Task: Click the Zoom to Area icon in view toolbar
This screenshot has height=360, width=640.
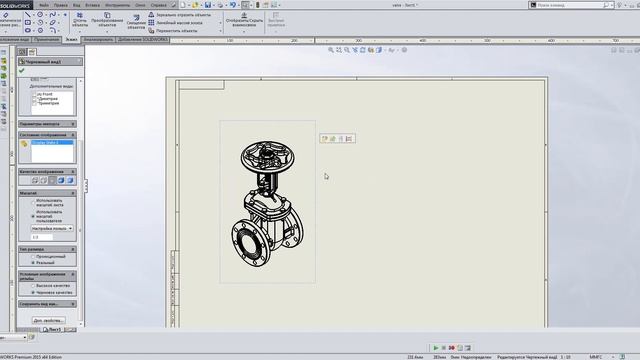Action: 339,50
